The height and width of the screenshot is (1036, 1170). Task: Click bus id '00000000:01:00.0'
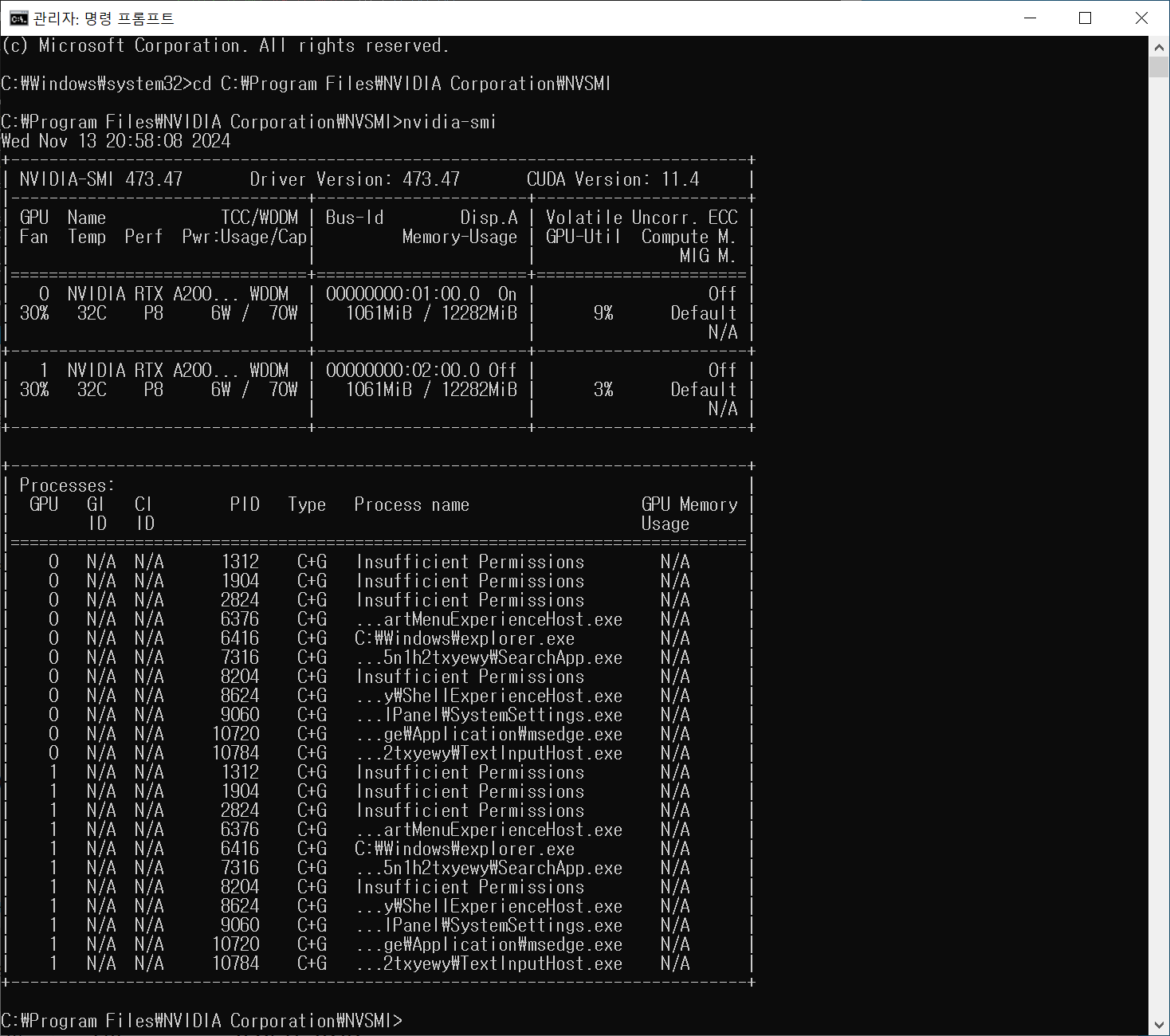402,294
